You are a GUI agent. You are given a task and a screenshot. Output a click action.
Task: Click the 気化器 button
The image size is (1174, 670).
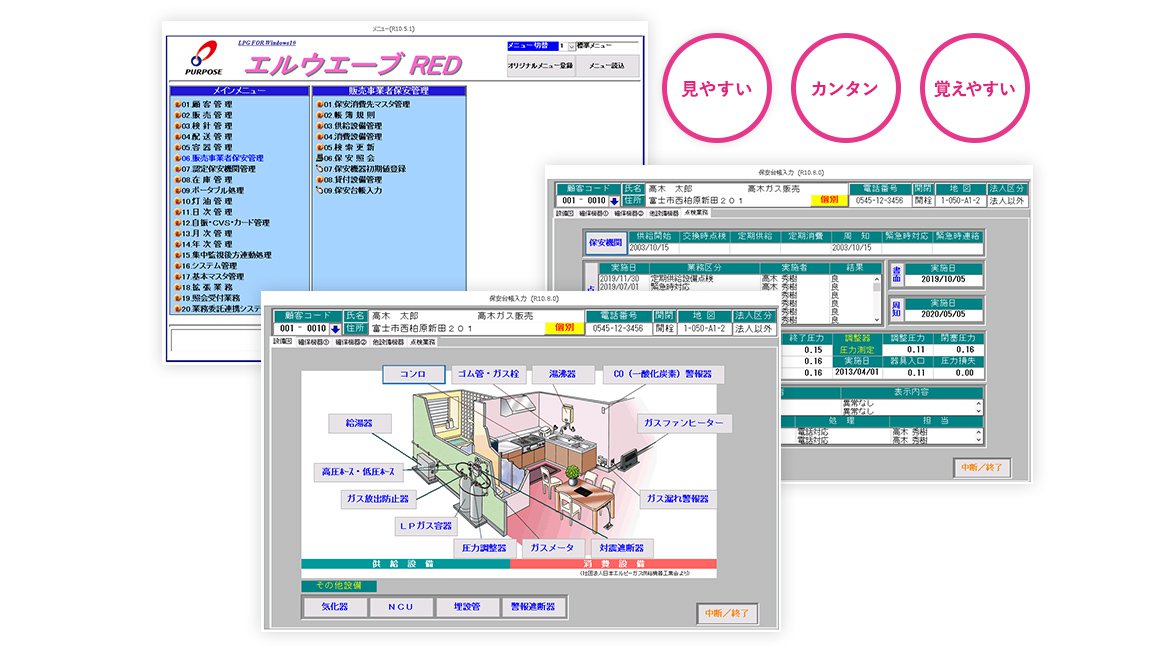coord(335,607)
